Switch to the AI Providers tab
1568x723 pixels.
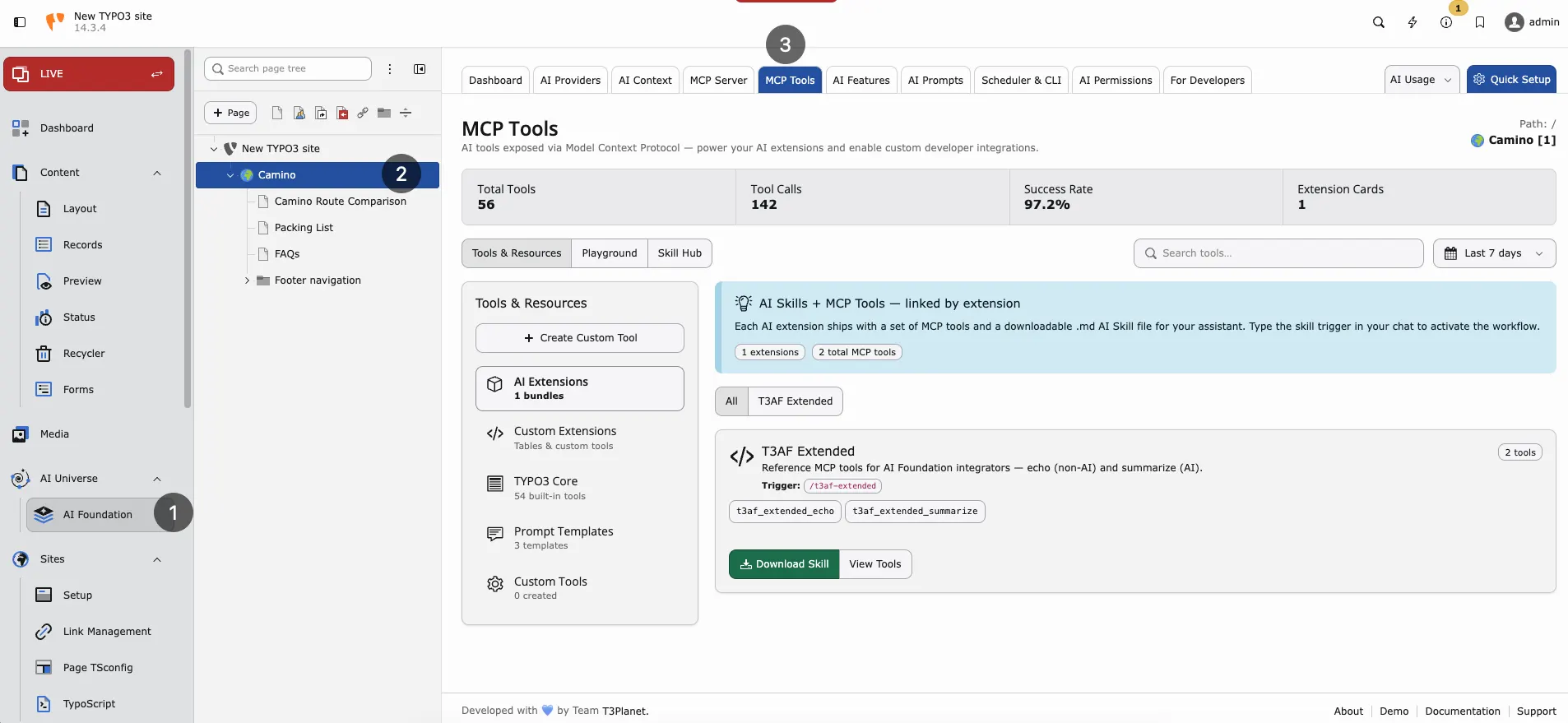570,80
